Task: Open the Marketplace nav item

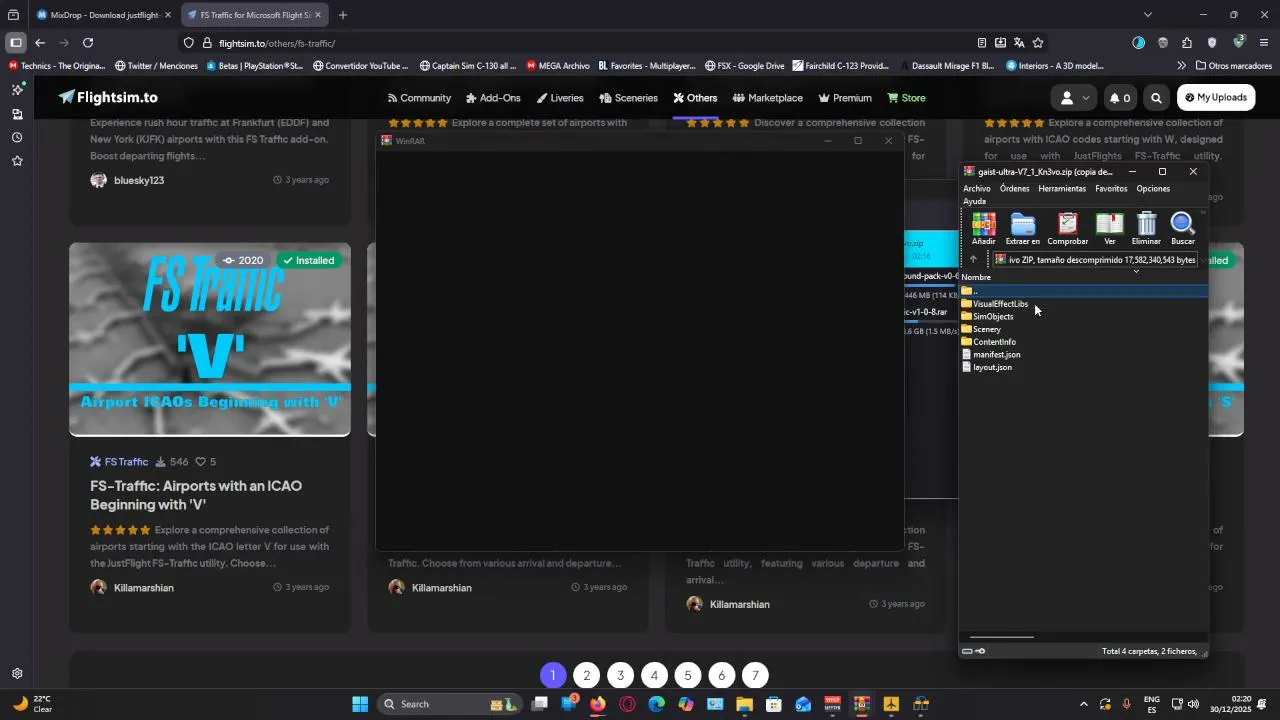Action: tap(768, 98)
